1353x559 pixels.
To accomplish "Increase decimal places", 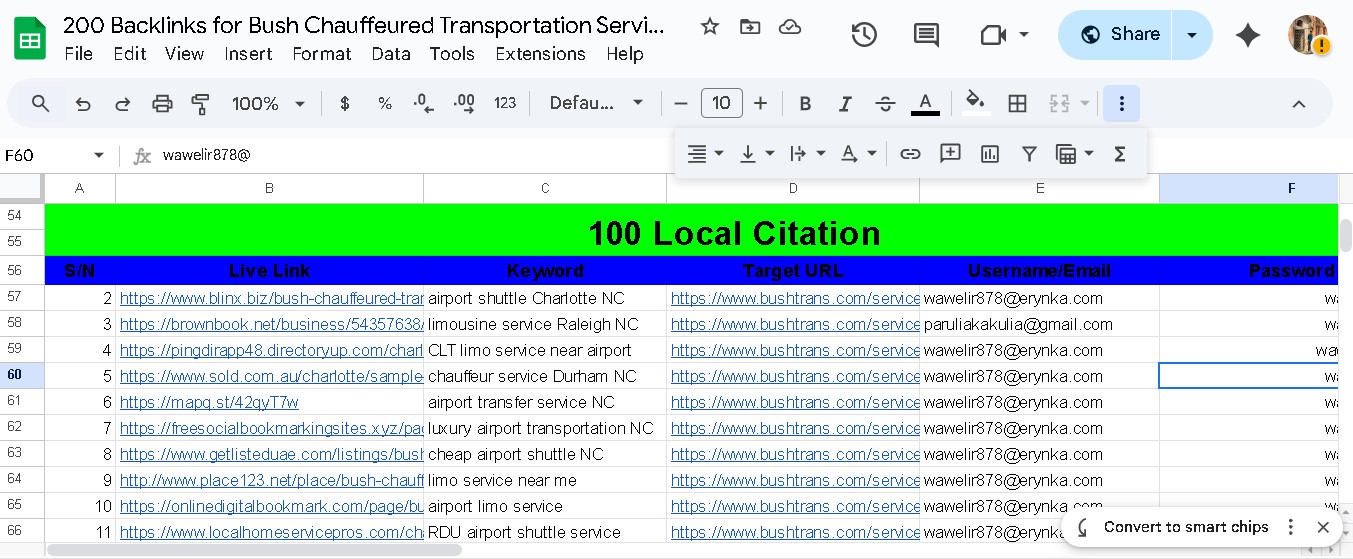I will [464, 103].
